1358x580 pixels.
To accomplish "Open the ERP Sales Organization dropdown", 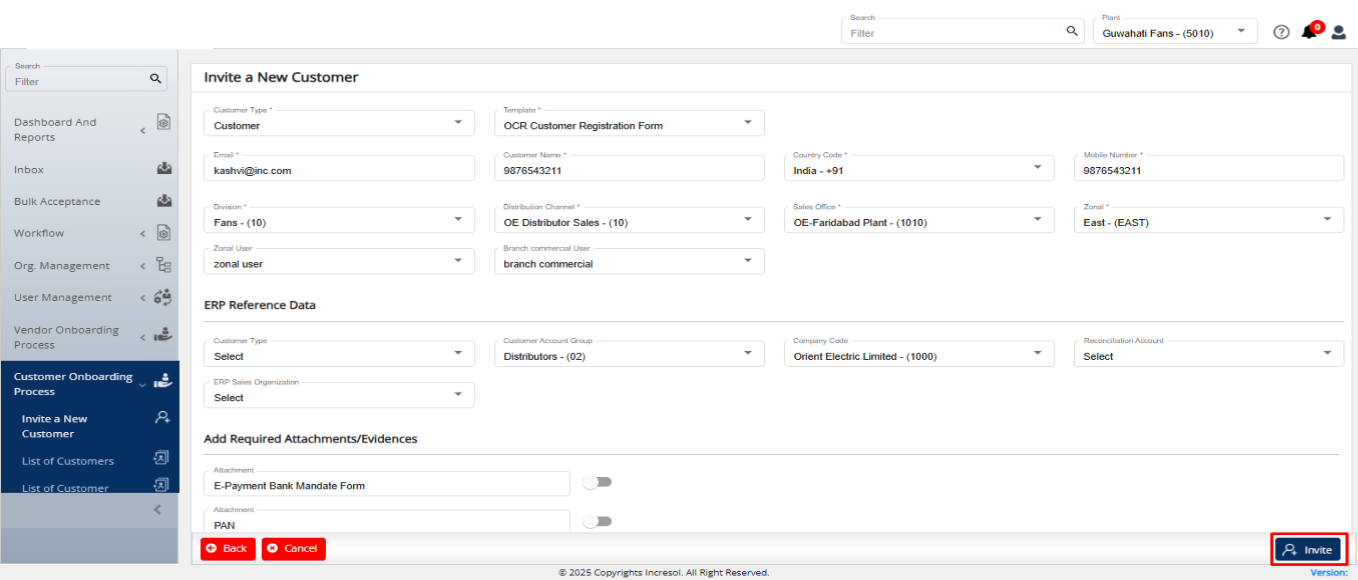I will point(338,396).
